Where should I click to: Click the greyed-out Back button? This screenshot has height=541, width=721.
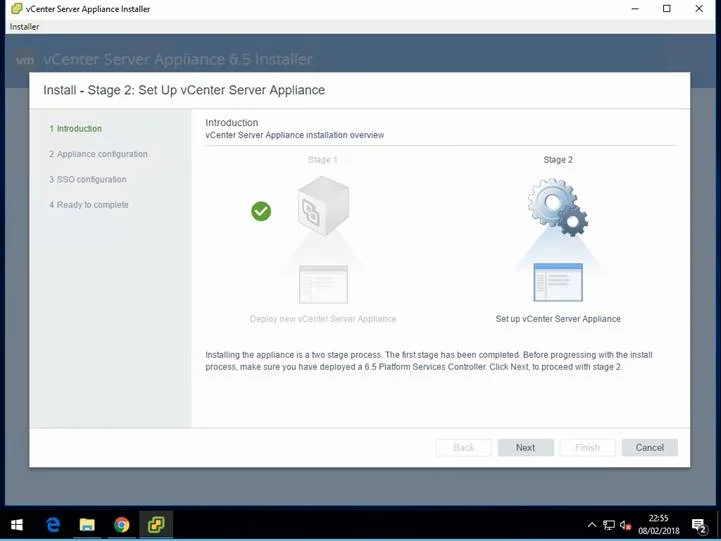coord(463,447)
